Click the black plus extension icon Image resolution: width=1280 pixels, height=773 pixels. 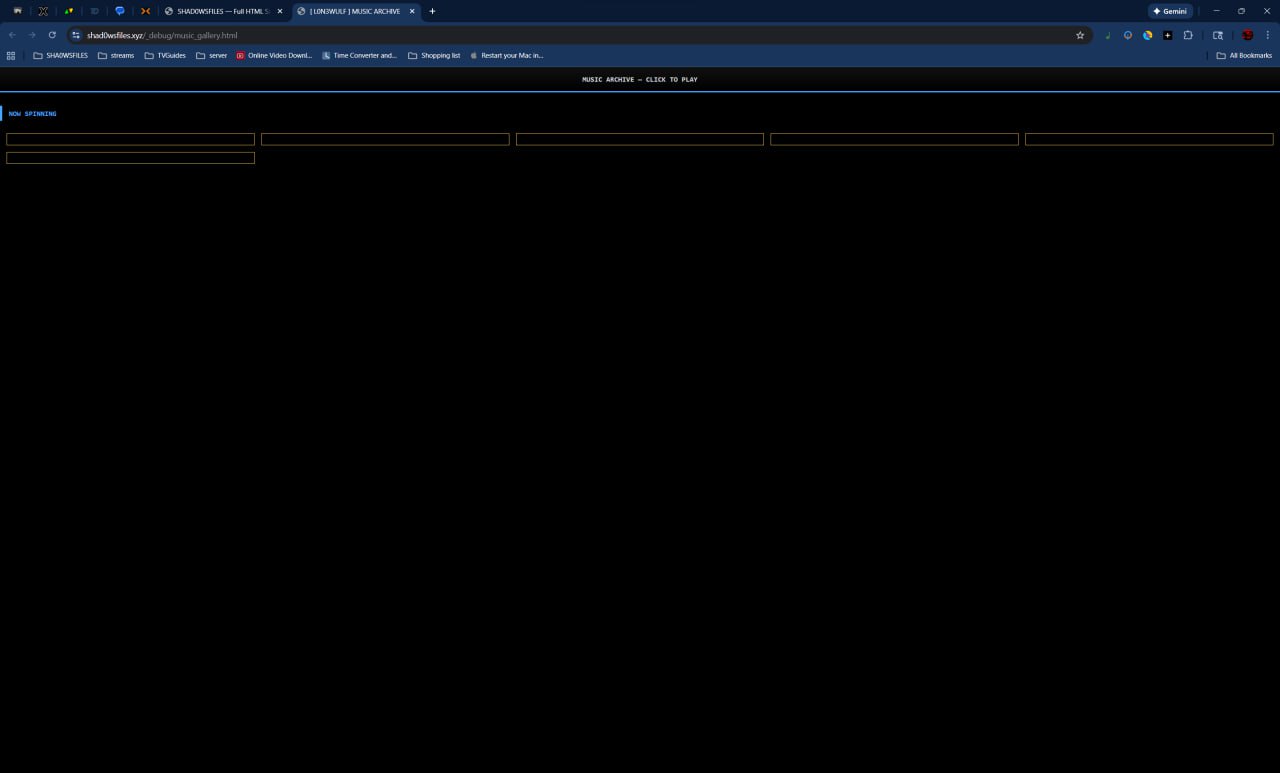pos(1167,35)
